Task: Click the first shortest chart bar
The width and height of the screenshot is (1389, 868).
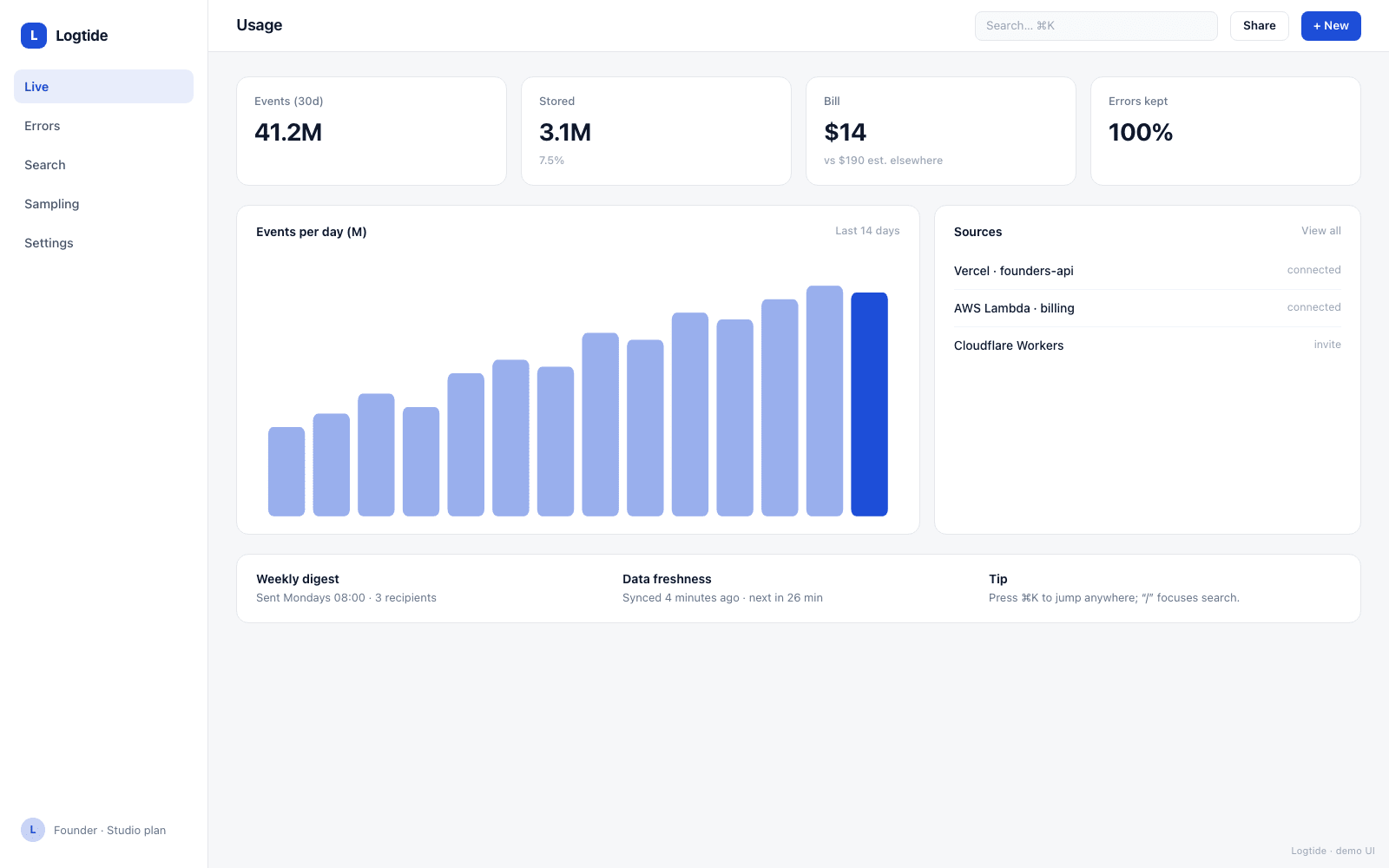Action: [x=286, y=471]
